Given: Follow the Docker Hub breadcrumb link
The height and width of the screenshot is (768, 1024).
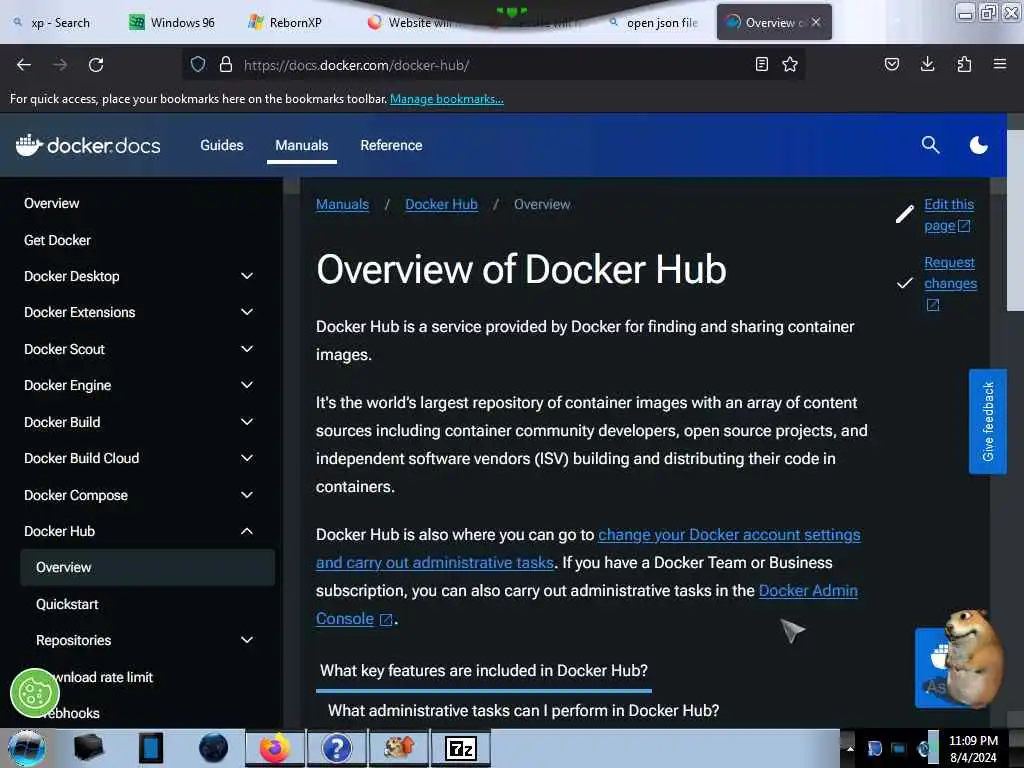Looking at the screenshot, I should pyautogui.click(x=441, y=204).
